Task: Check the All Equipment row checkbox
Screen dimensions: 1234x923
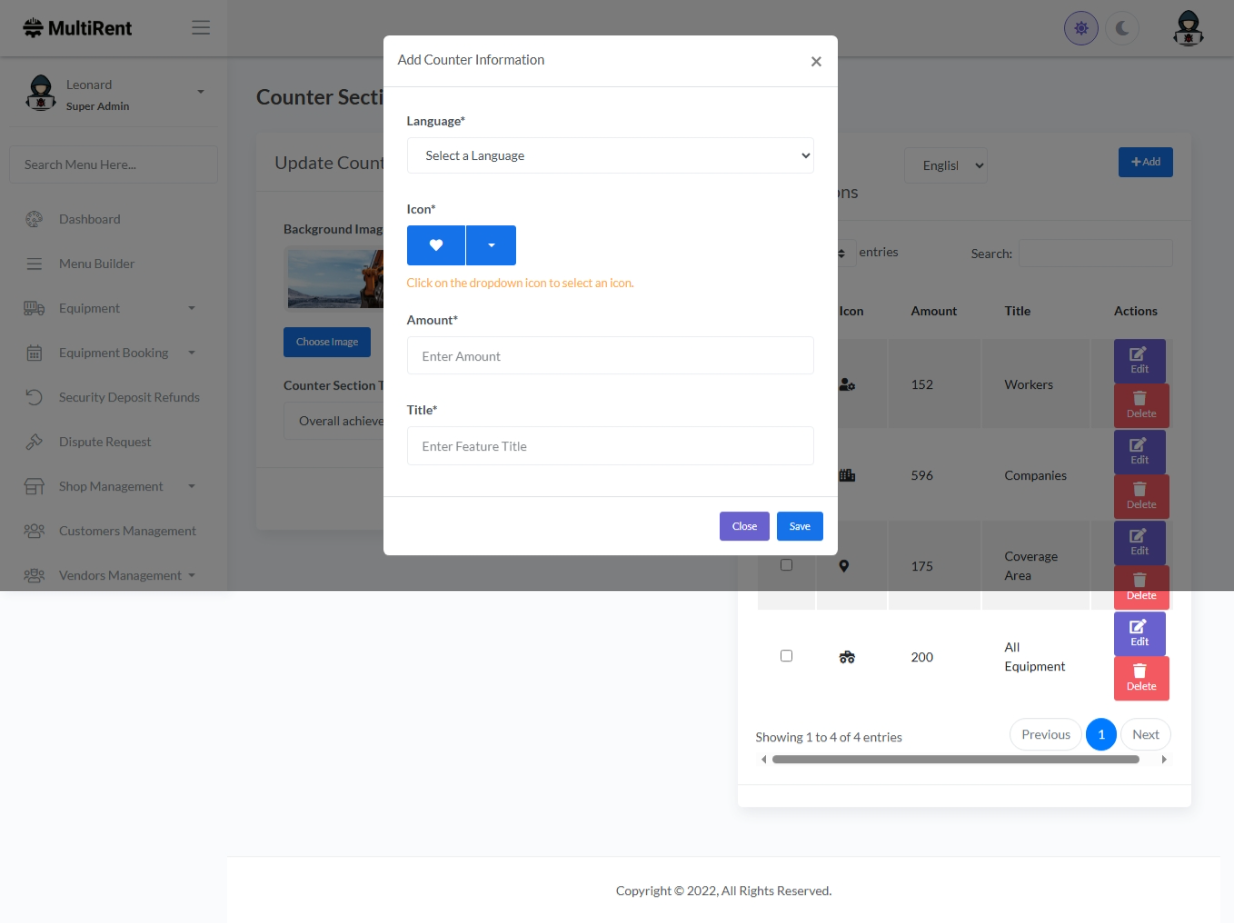Action: pos(786,656)
